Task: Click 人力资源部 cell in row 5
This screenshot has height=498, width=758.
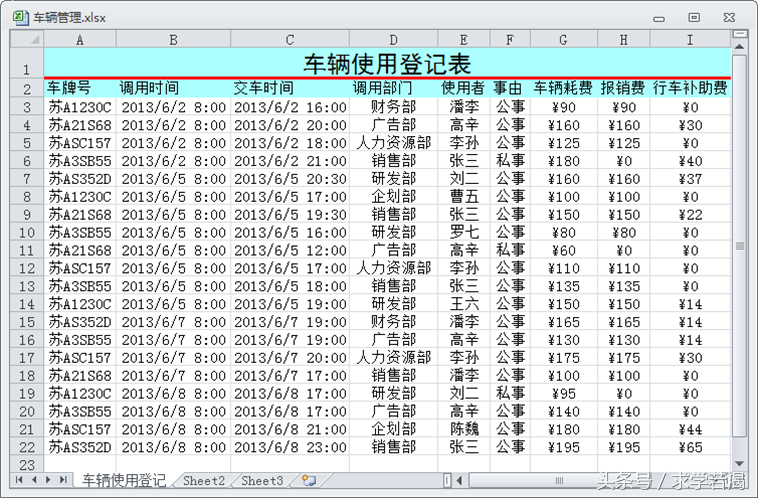Action: [394, 143]
